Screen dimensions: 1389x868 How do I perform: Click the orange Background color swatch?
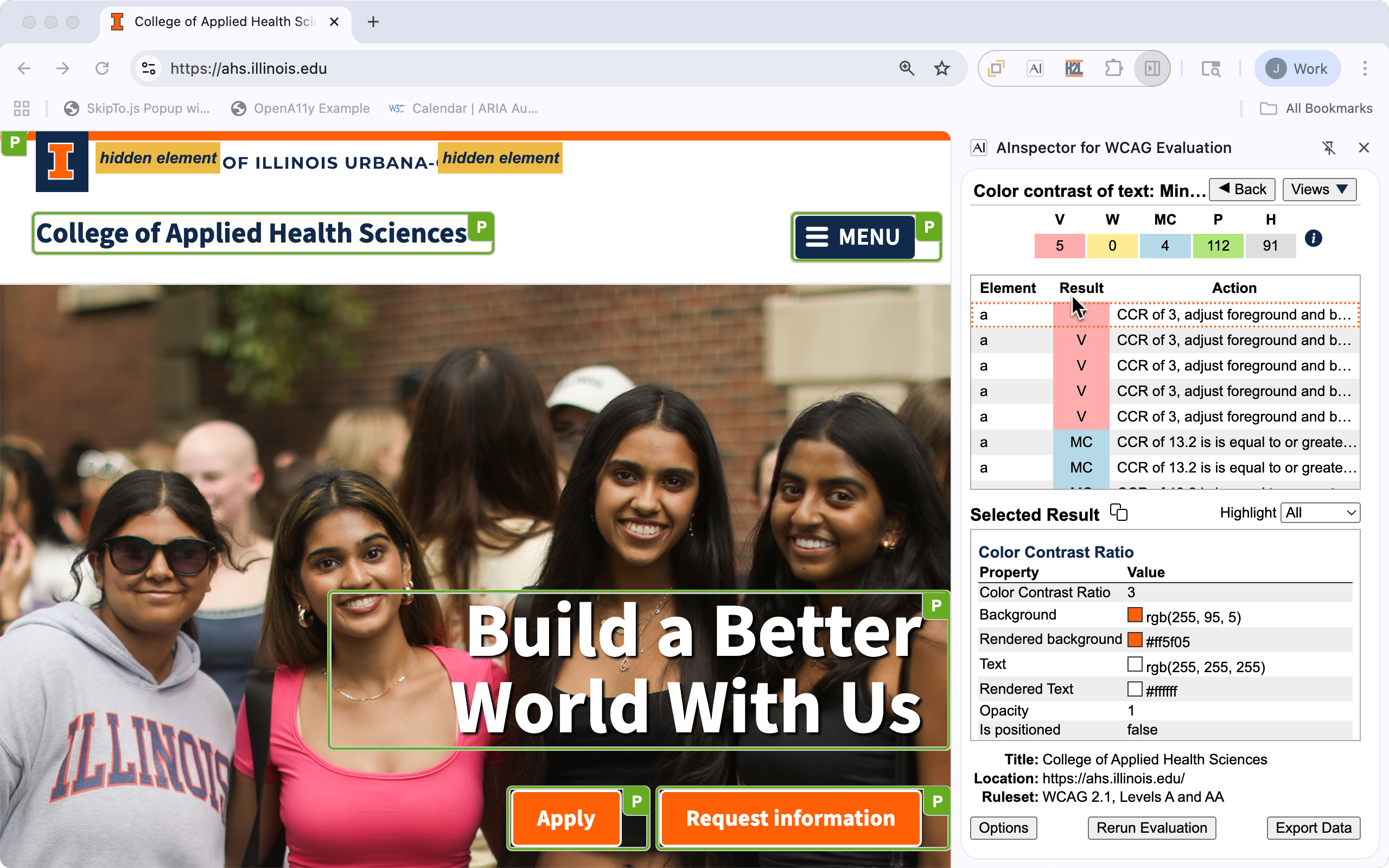coord(1134,615)
